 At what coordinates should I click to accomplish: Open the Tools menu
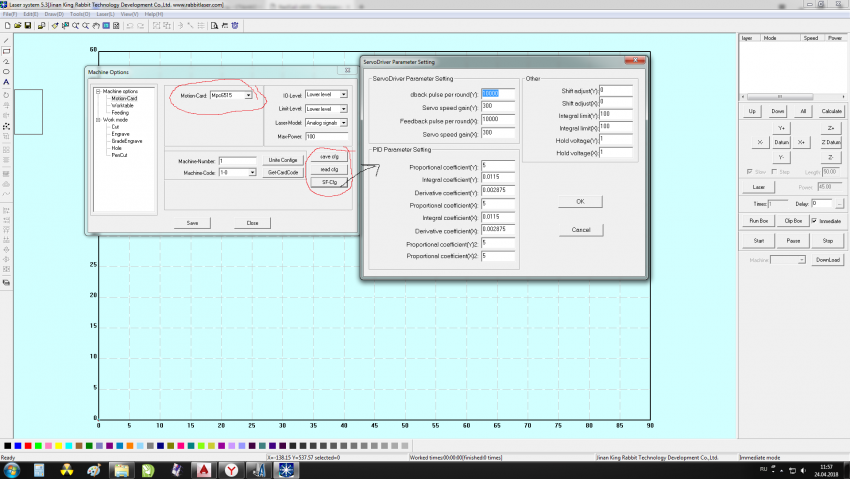tap(80, 14)
